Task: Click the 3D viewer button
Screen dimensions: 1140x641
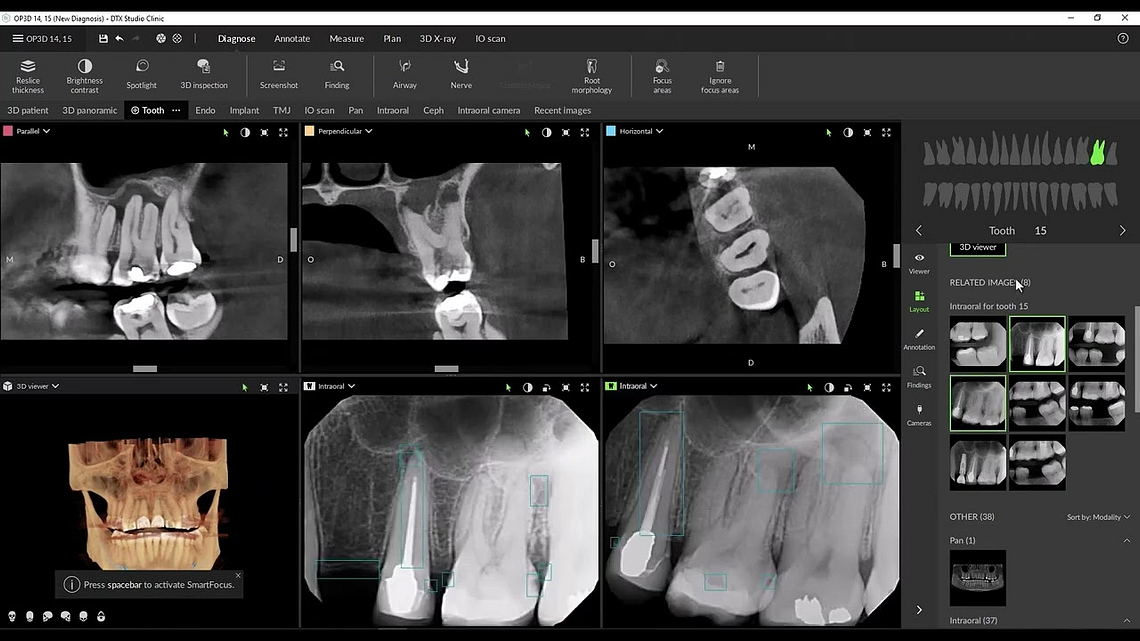Action: [x=977, y=247]
